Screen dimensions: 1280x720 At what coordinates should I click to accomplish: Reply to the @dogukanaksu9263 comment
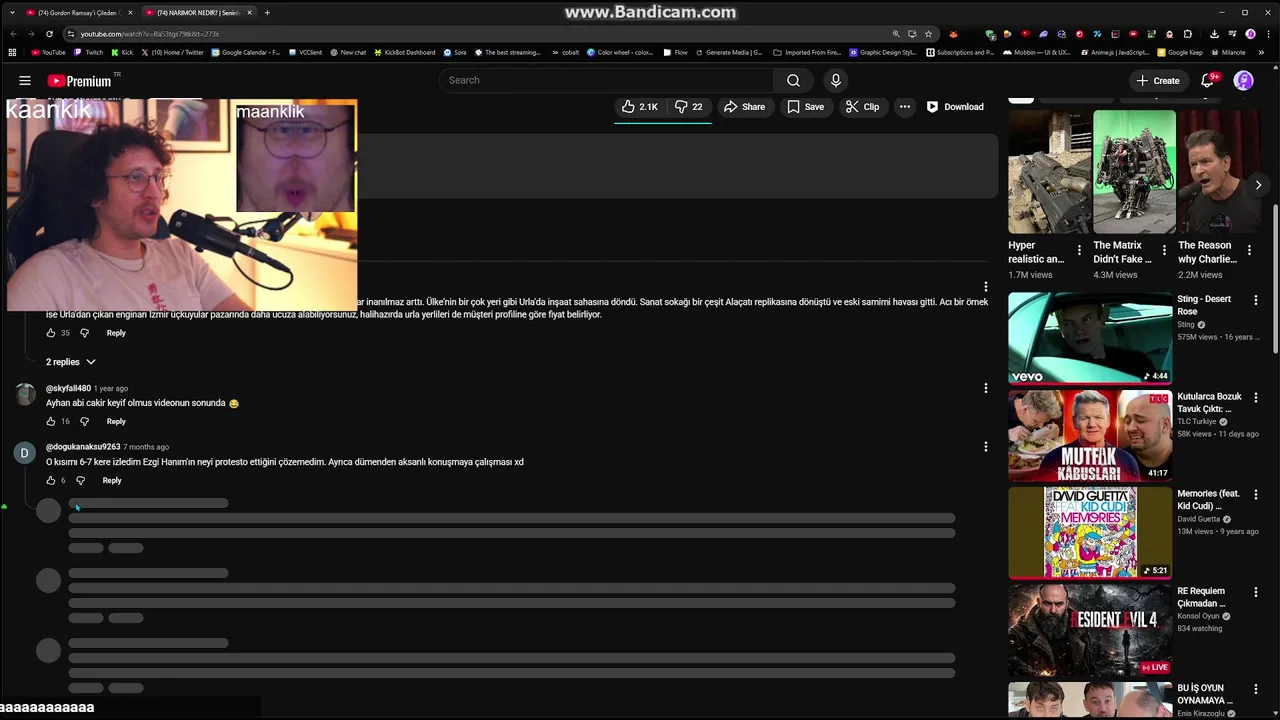(112, 480)
